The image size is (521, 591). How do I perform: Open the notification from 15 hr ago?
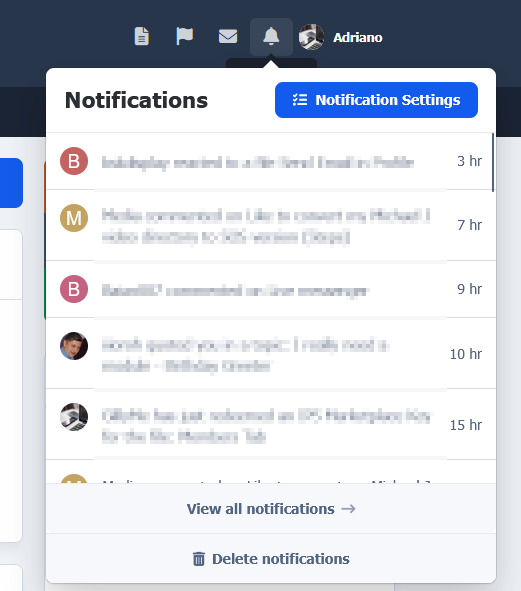click(x=271, y=424)
